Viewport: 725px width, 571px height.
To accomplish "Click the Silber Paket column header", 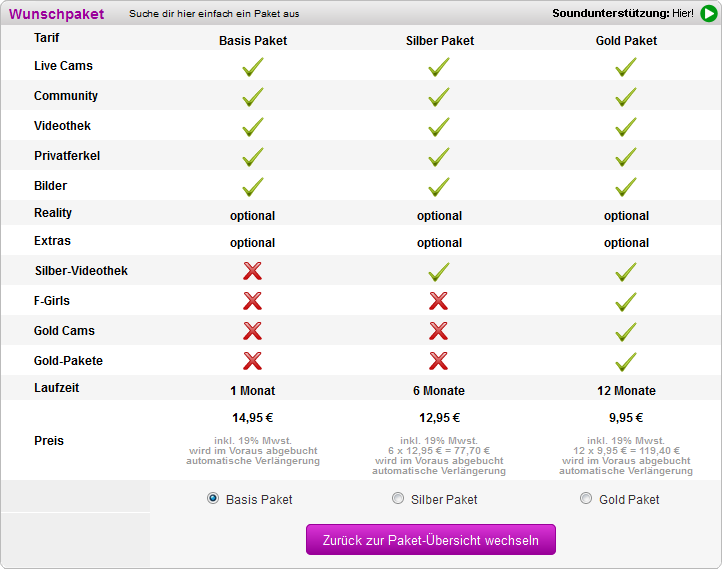I will pyautogui.click(x=440, y=41).
